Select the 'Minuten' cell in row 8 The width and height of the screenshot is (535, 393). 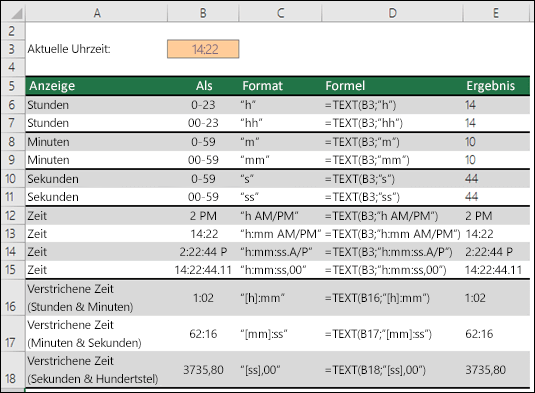coord(97,142)
